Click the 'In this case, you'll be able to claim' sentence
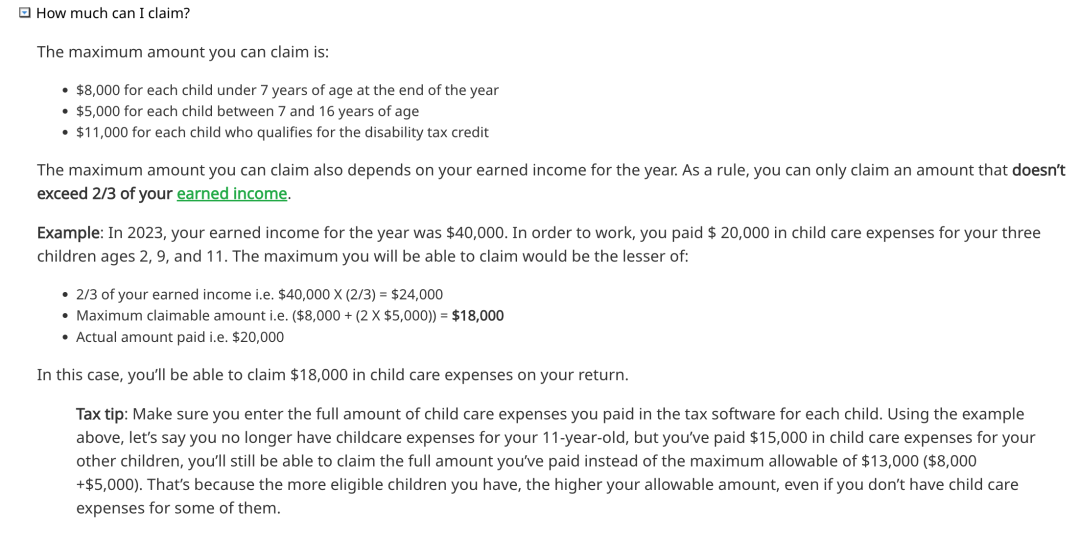The width and height of the screenshot is (1080, 536). pyautogui.click(x=333, y=375)
